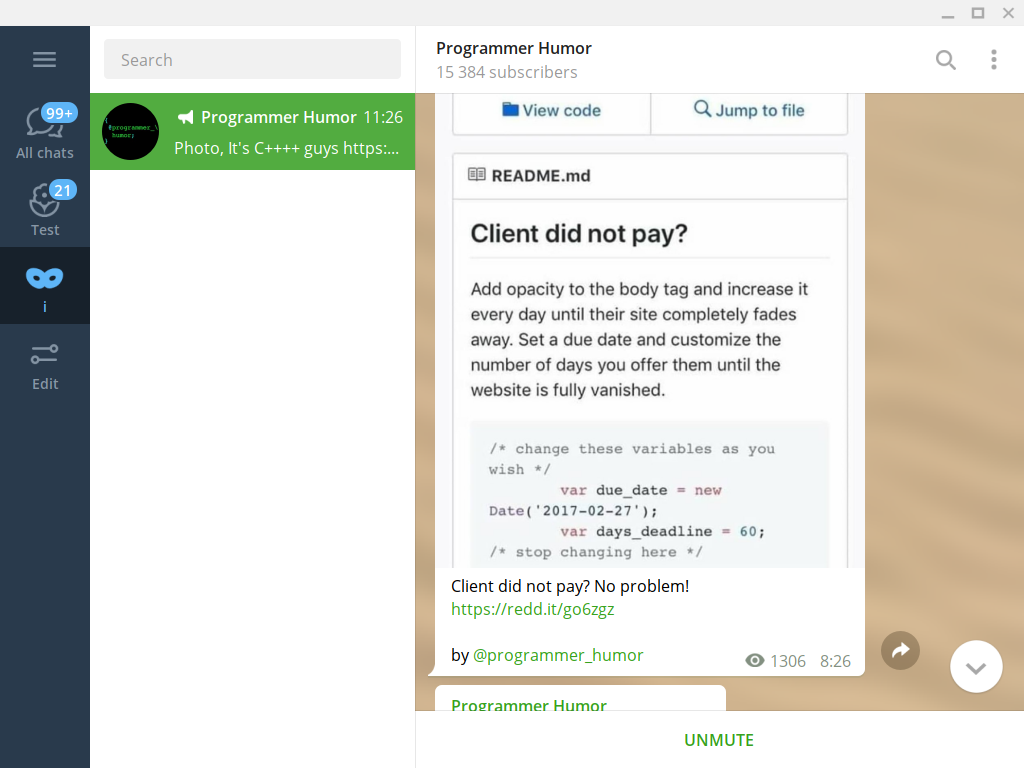Click the views eye icon near 1306
The image size is (1024, 768).
(754, 661)
